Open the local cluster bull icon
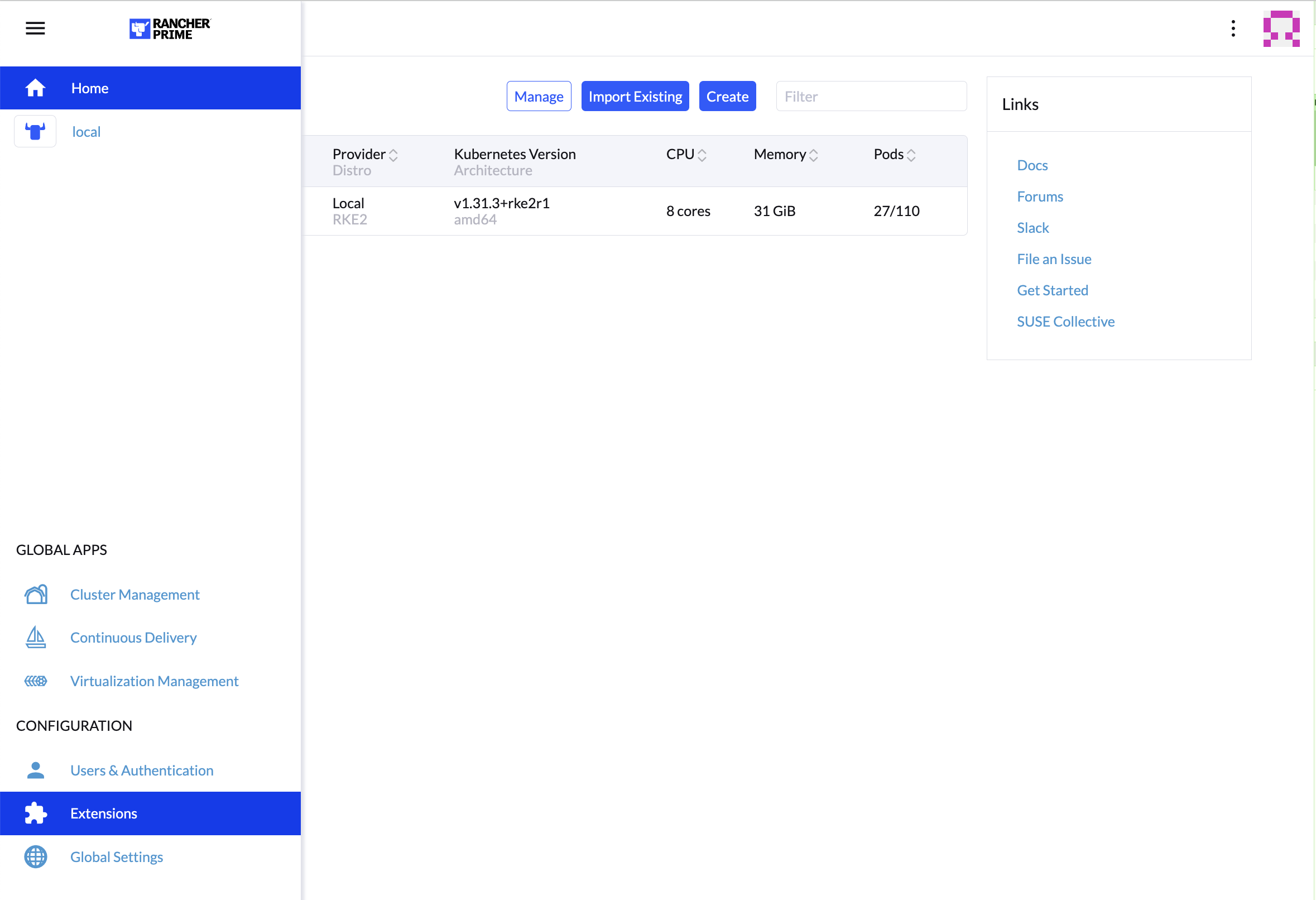1316x900 pixels. tap(35, 131)
